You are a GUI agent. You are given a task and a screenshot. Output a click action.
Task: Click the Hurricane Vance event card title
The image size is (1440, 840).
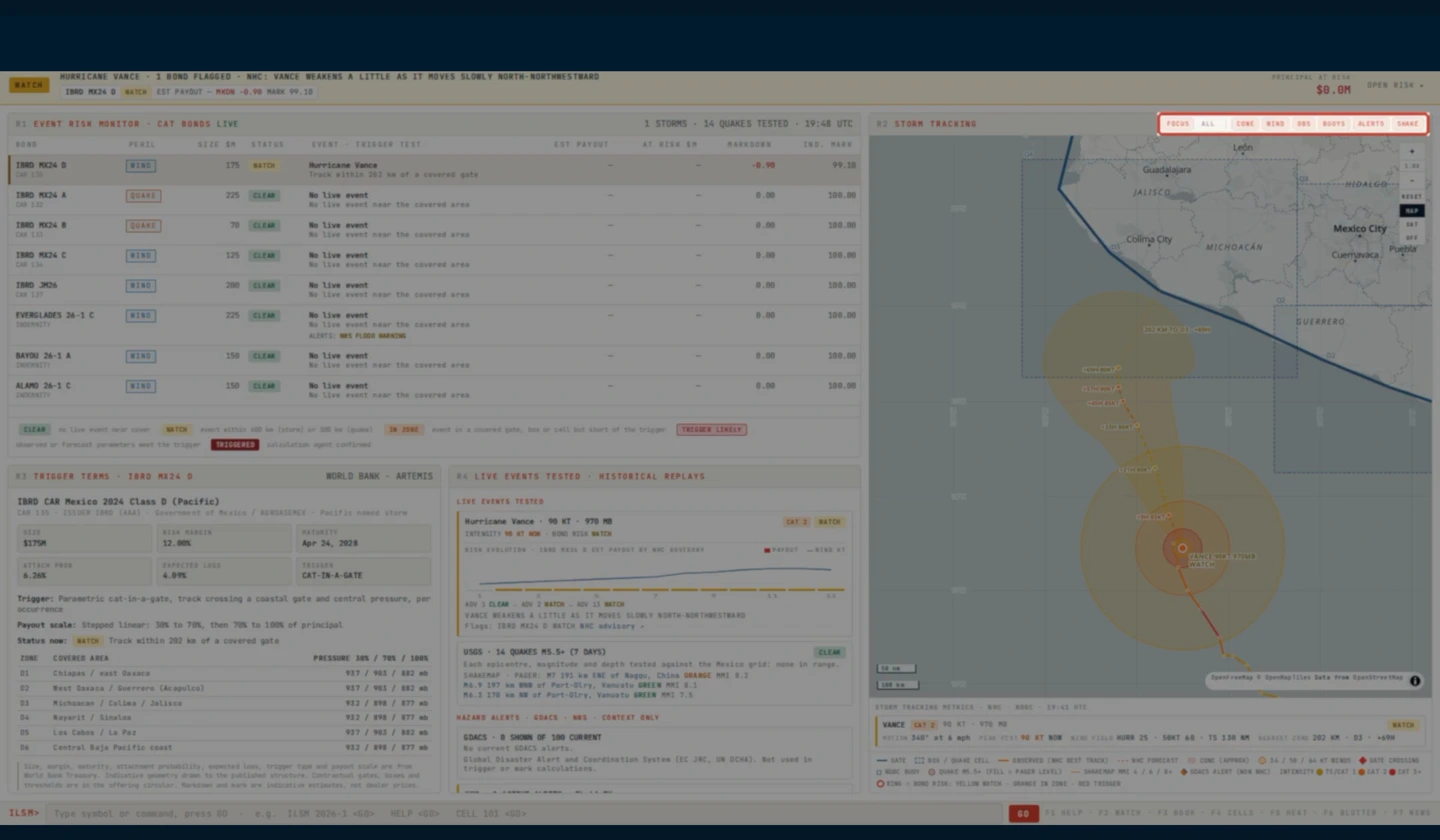coord(538,522)
